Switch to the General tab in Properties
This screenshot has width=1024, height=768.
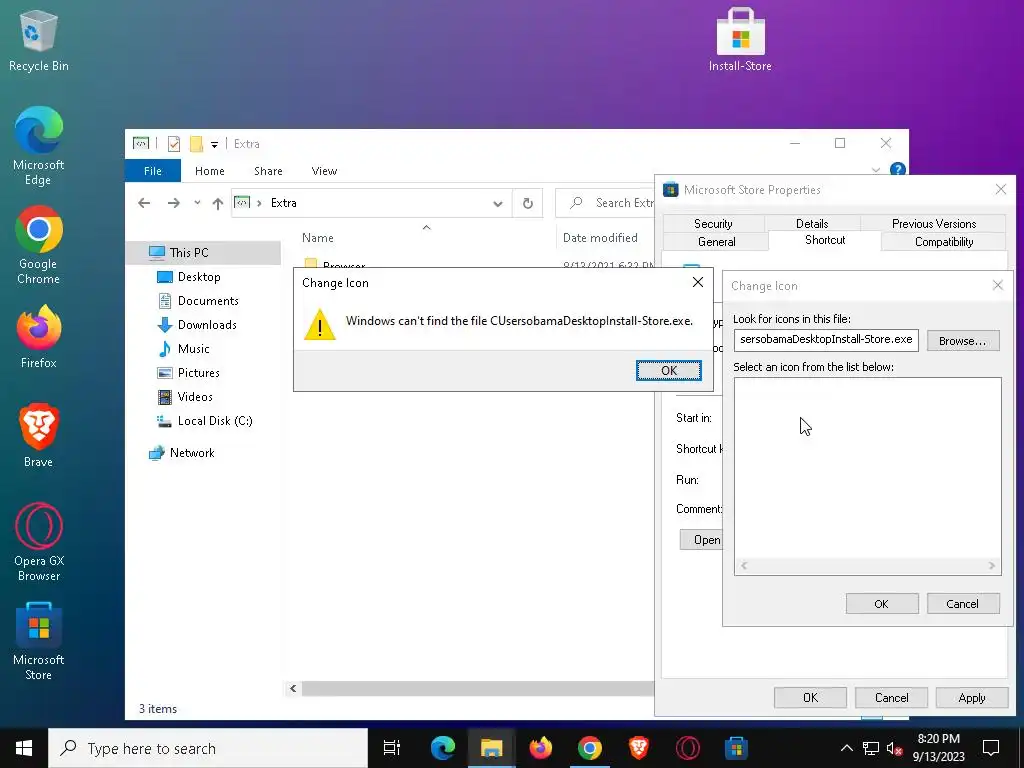click(716, 242)
